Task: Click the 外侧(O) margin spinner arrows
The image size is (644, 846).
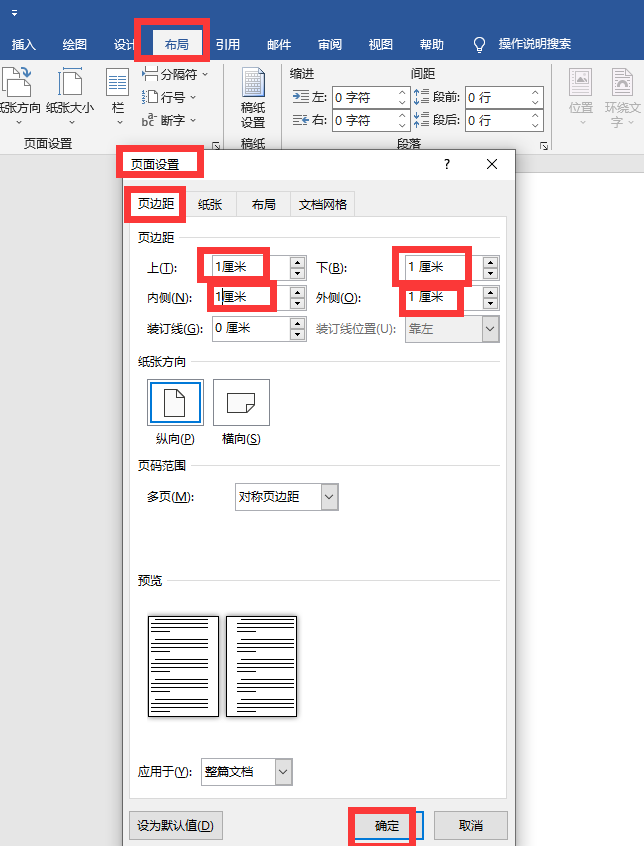Action: 491,298
